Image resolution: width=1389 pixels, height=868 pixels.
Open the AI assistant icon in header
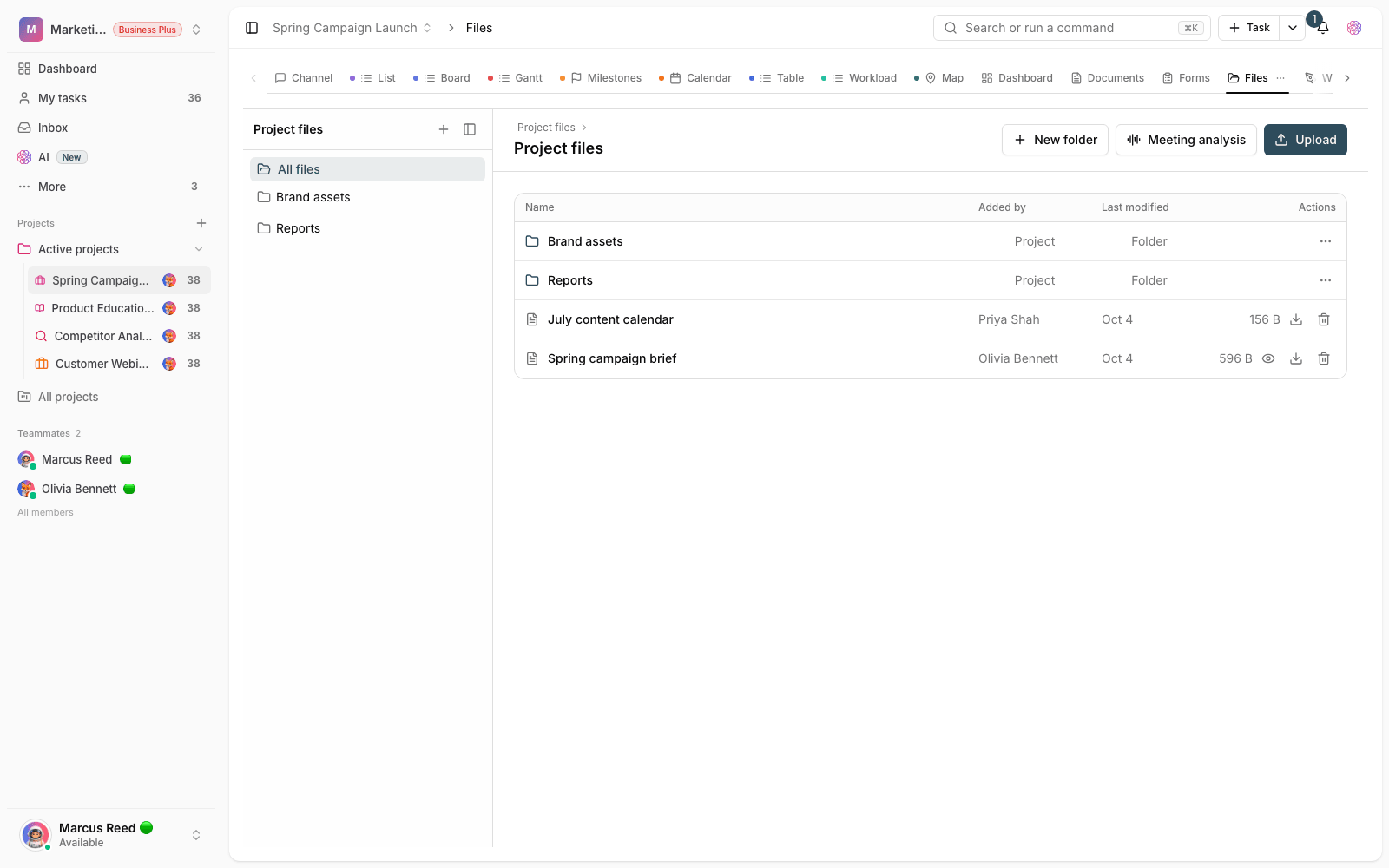coord(1354,28)
